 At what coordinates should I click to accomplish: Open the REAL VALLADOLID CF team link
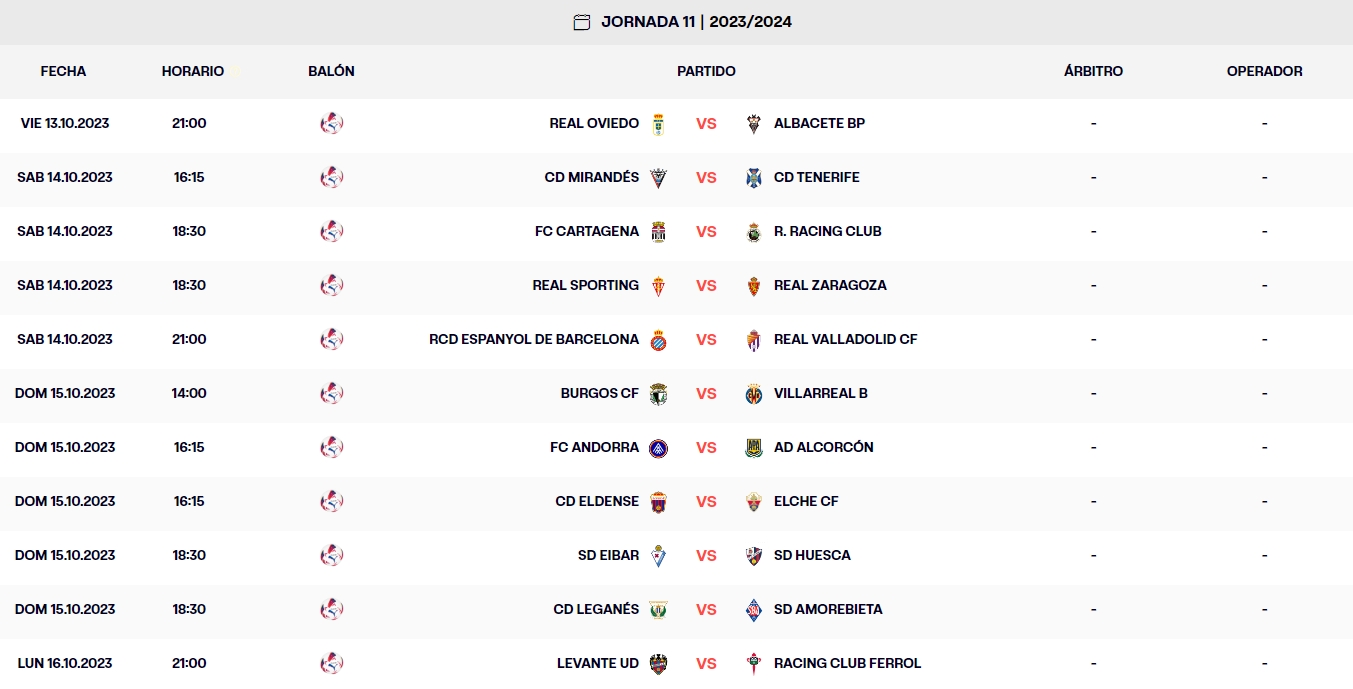coord(846,339)
